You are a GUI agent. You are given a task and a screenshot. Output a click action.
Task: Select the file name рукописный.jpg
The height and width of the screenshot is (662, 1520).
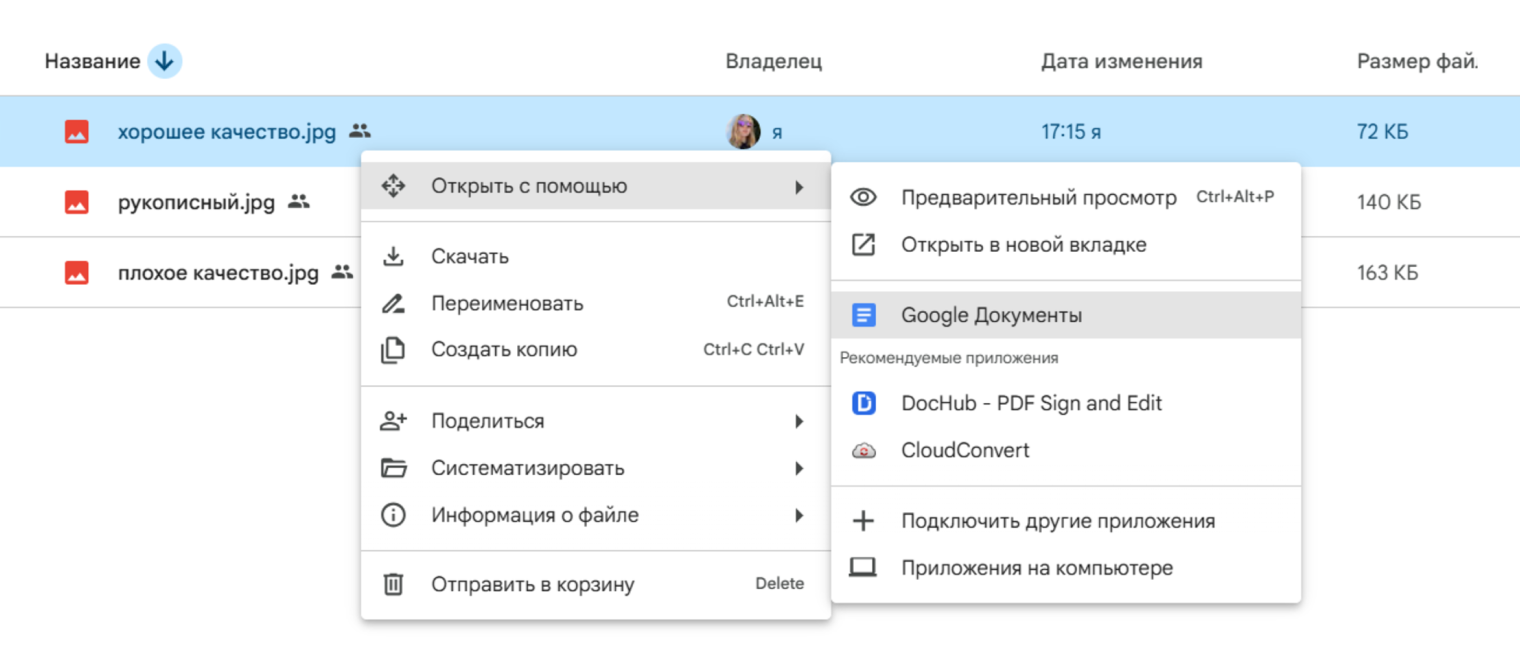coord(196,202)
